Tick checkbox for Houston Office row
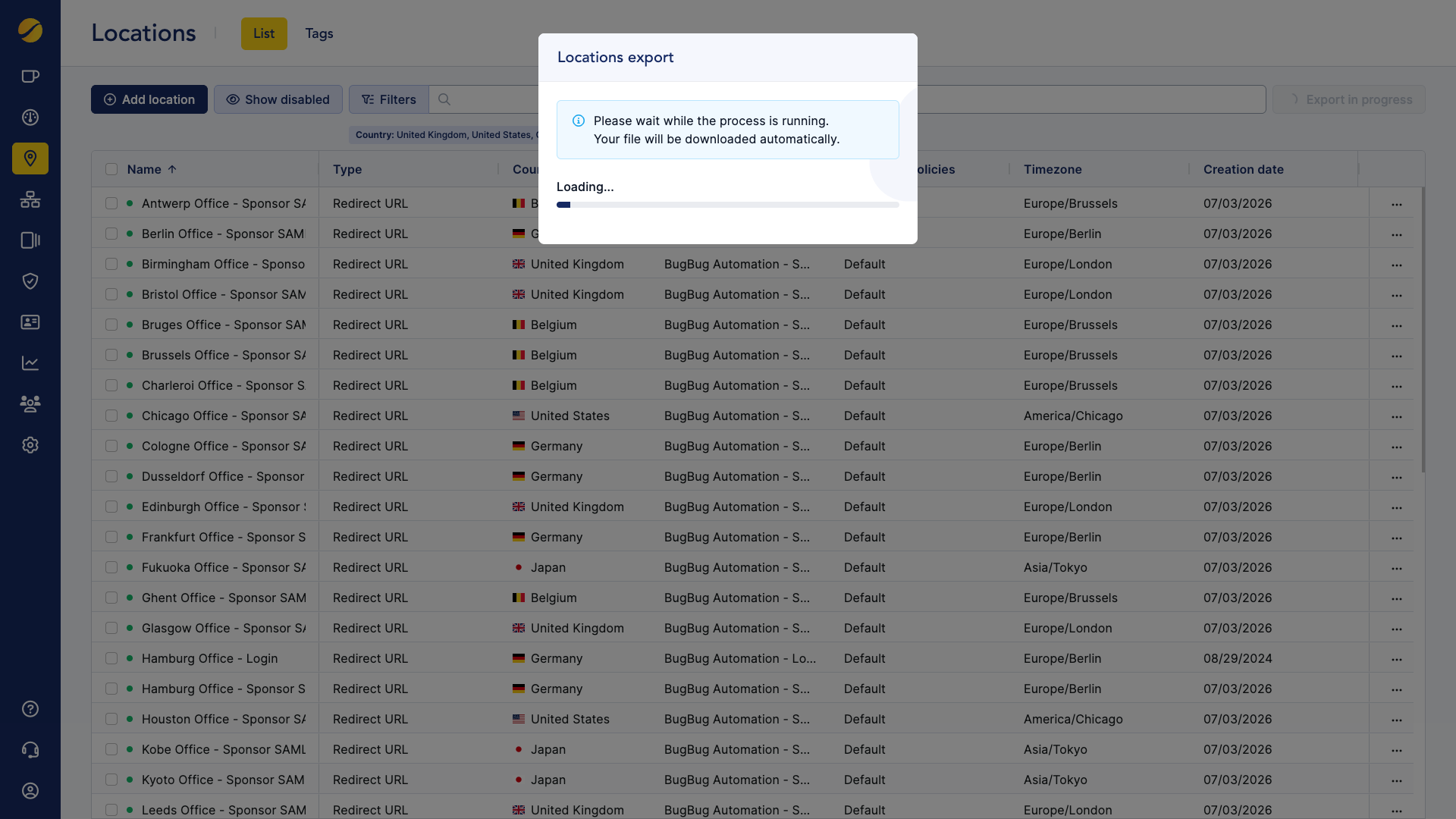 coord(111,719)
